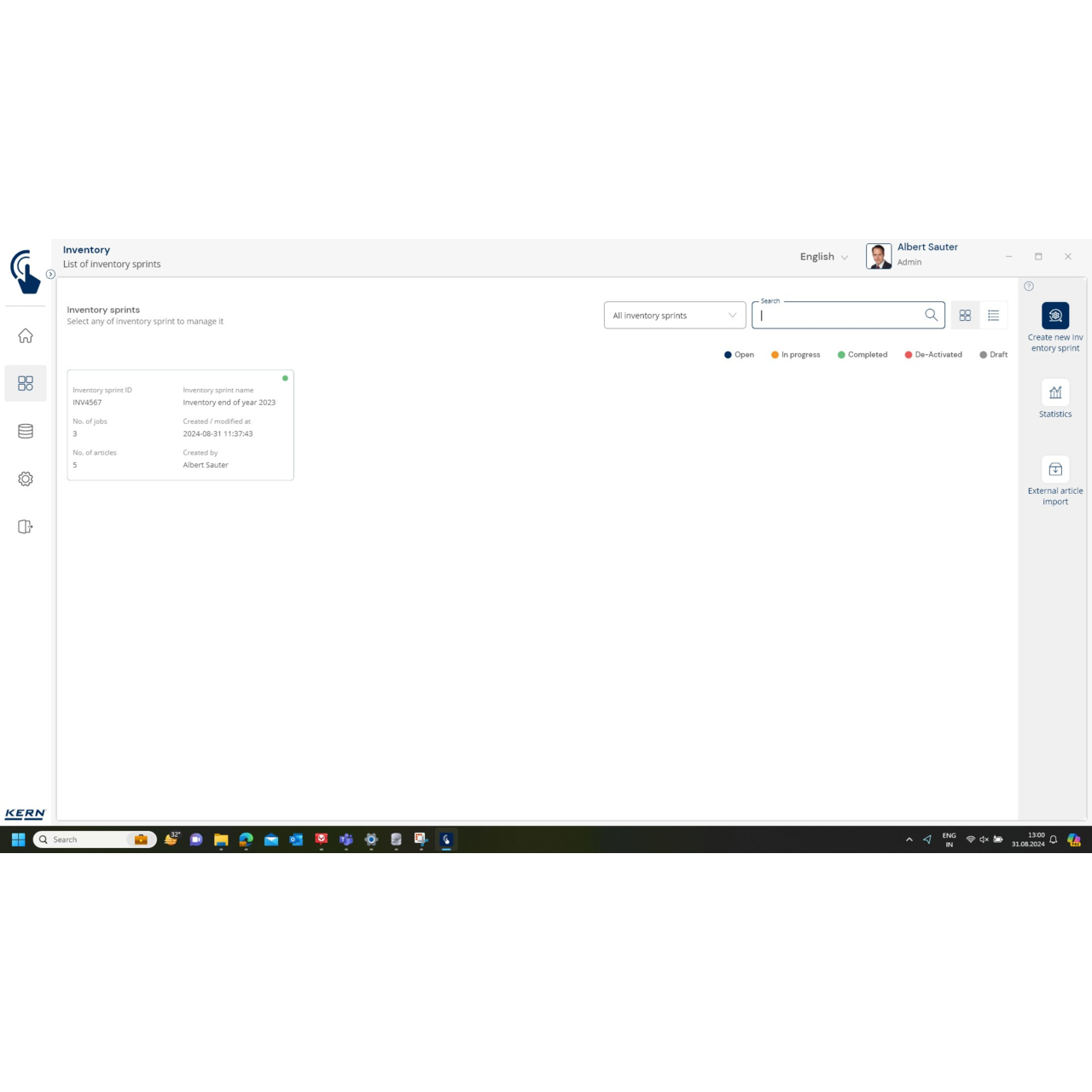Viewport: 1092px width, 1092px height.
Task: Open Settings gear in sidebar
Action: pos(26,479)
